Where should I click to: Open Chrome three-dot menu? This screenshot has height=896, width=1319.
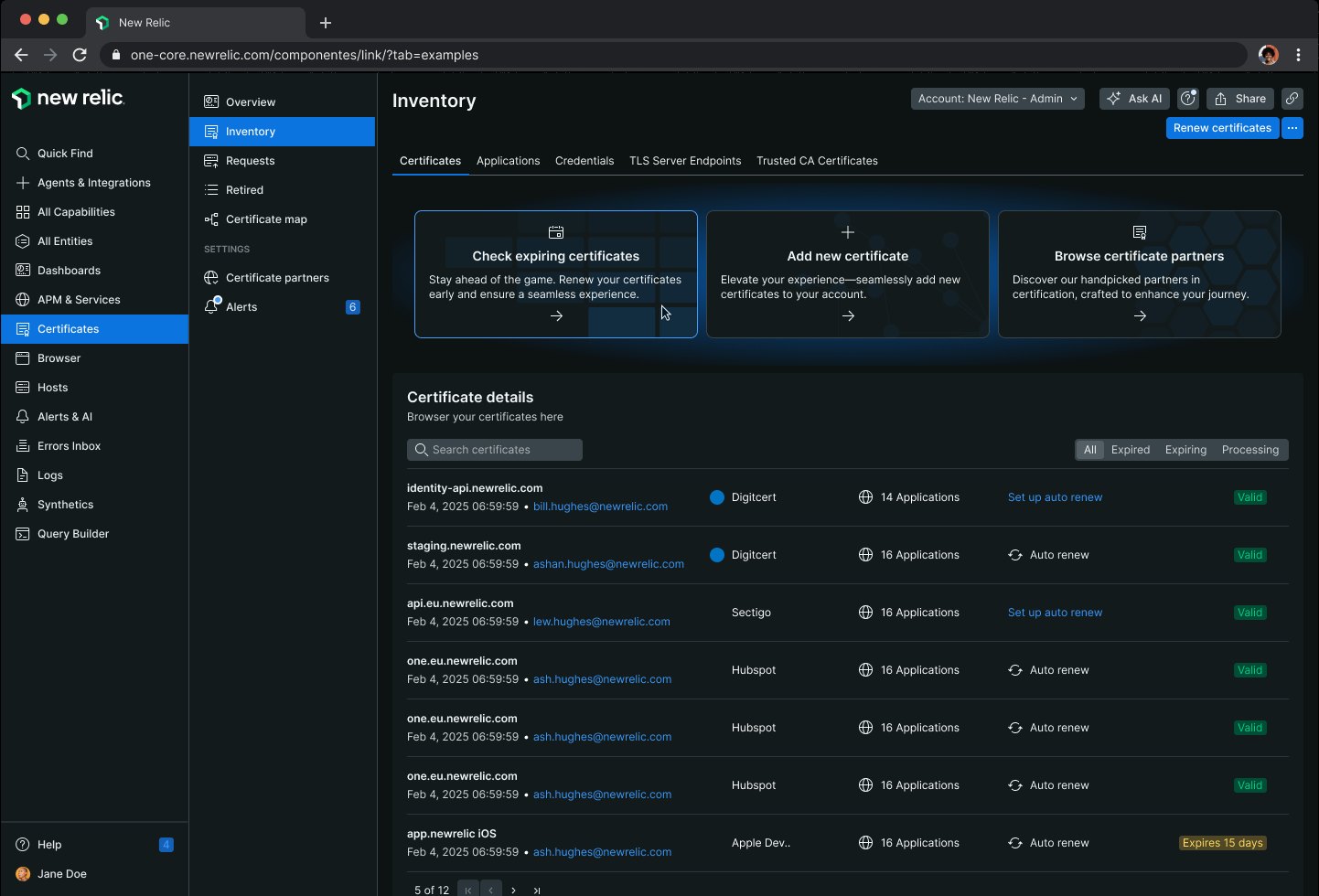click(1298, 55)
